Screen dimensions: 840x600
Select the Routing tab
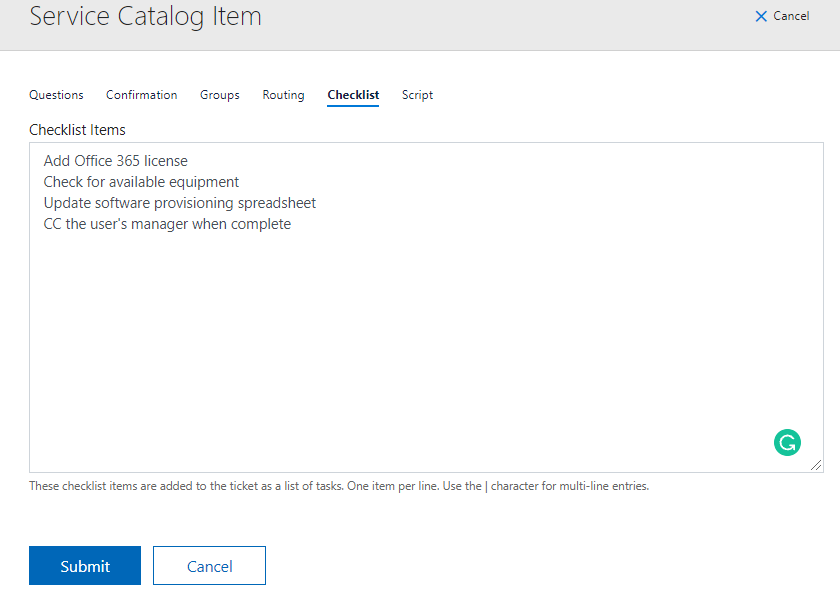[283, 95]
